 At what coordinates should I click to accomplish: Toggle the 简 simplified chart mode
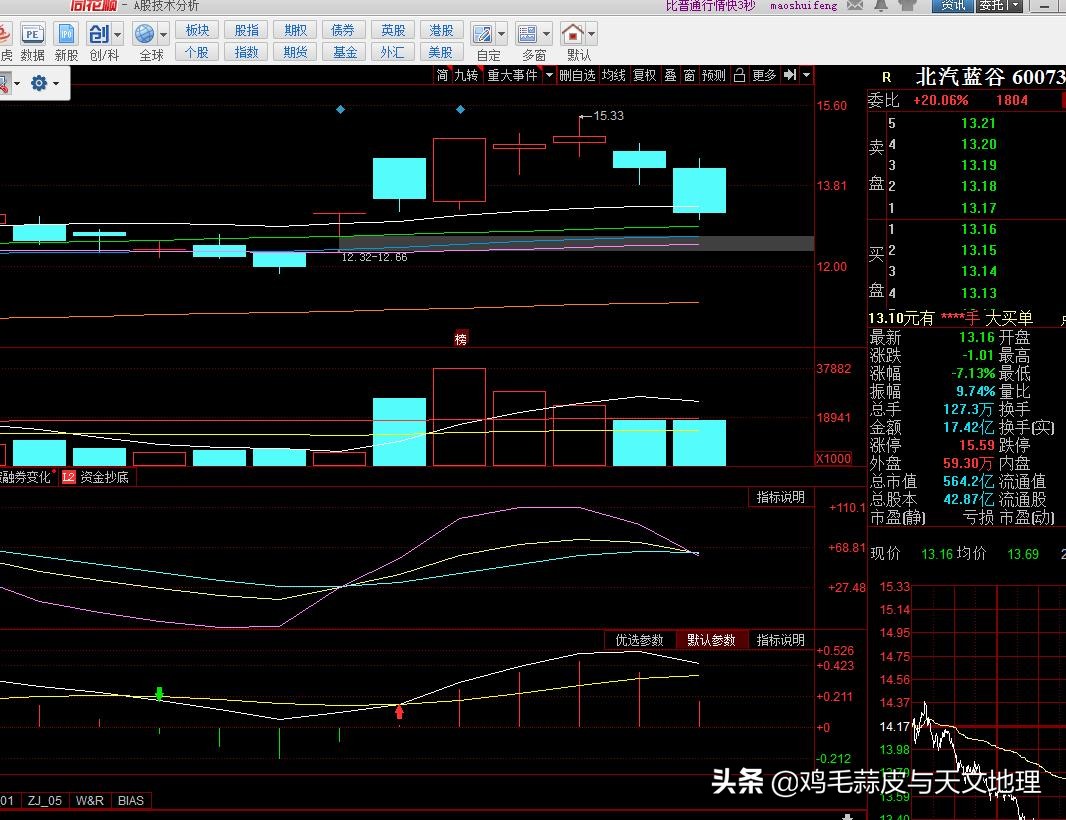[442, 75]
